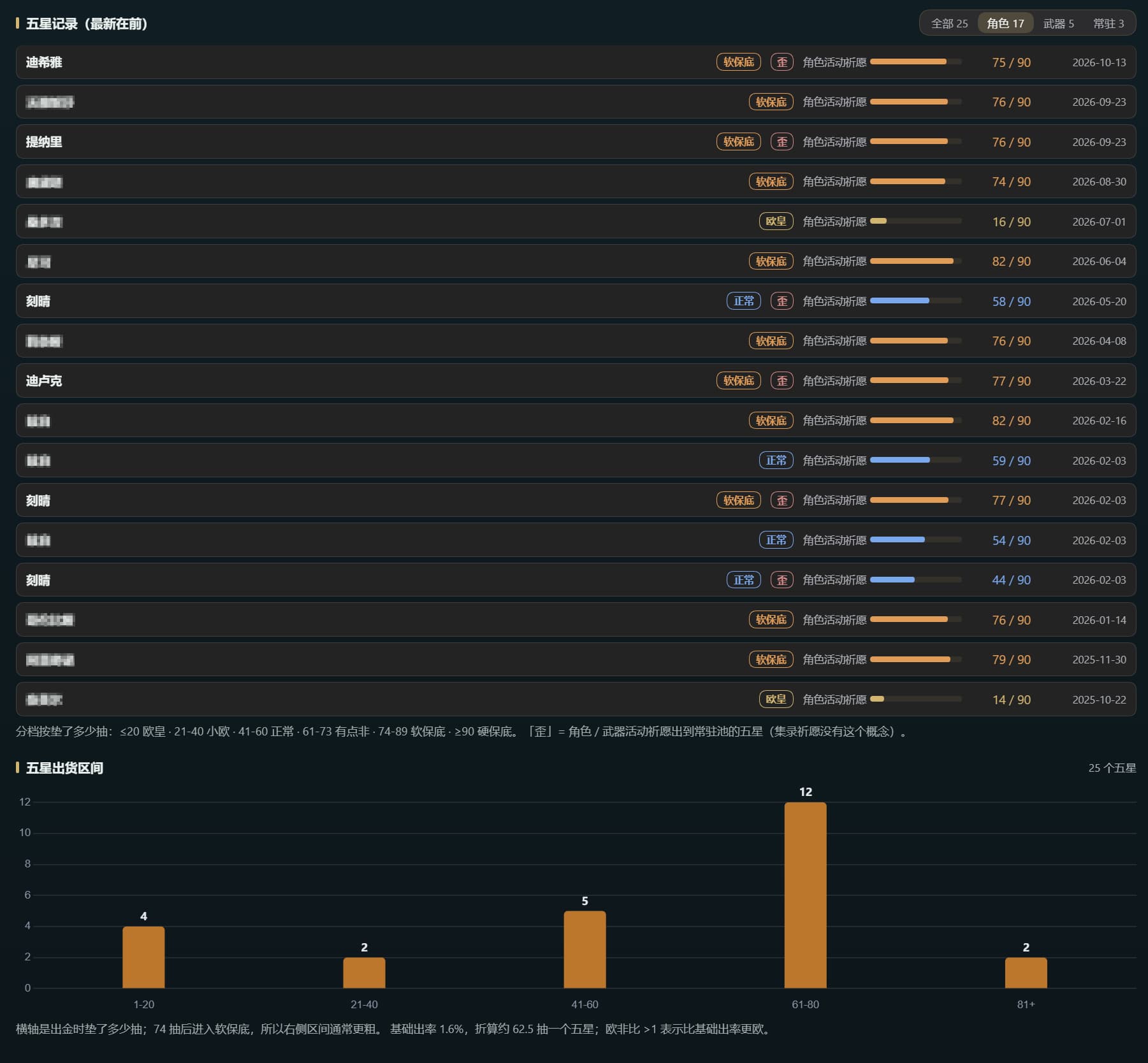The height and width of the screenshot is (1063, 1148).
Task: Select the 角色 17 tab
Action: tap(1005, 24)
